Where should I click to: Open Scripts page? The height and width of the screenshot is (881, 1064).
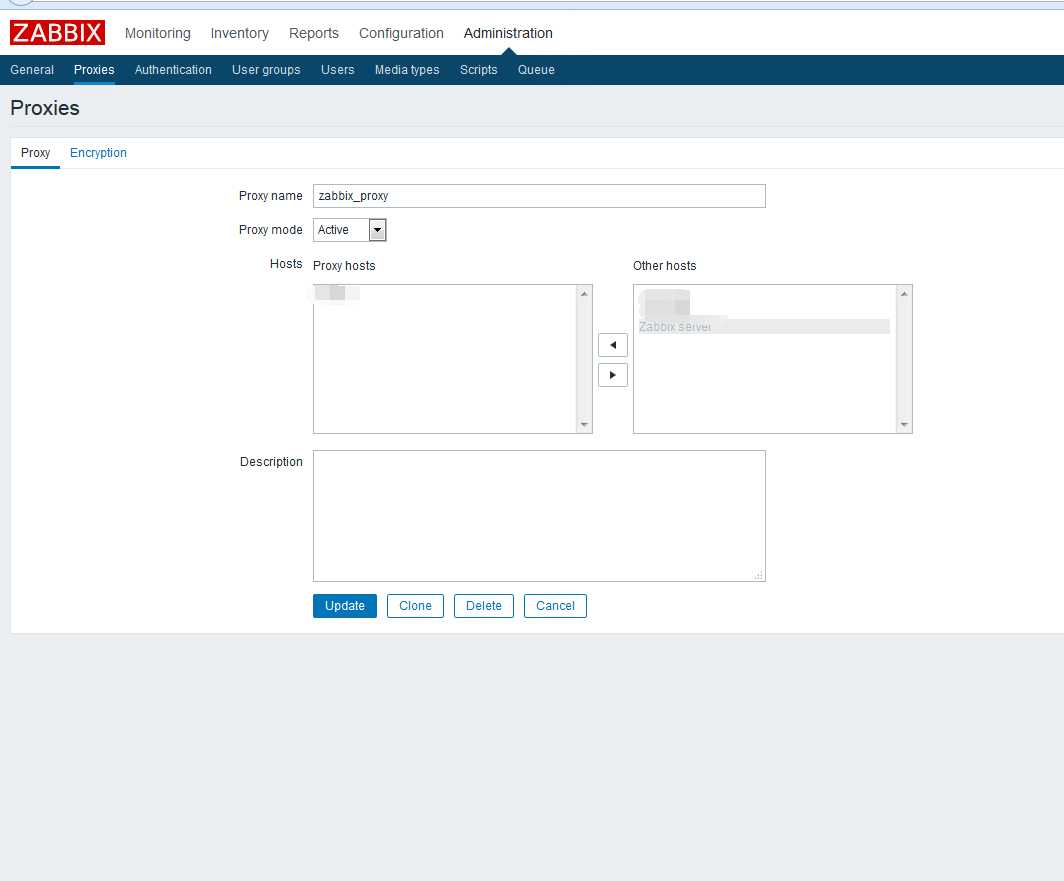coord(478,70)
